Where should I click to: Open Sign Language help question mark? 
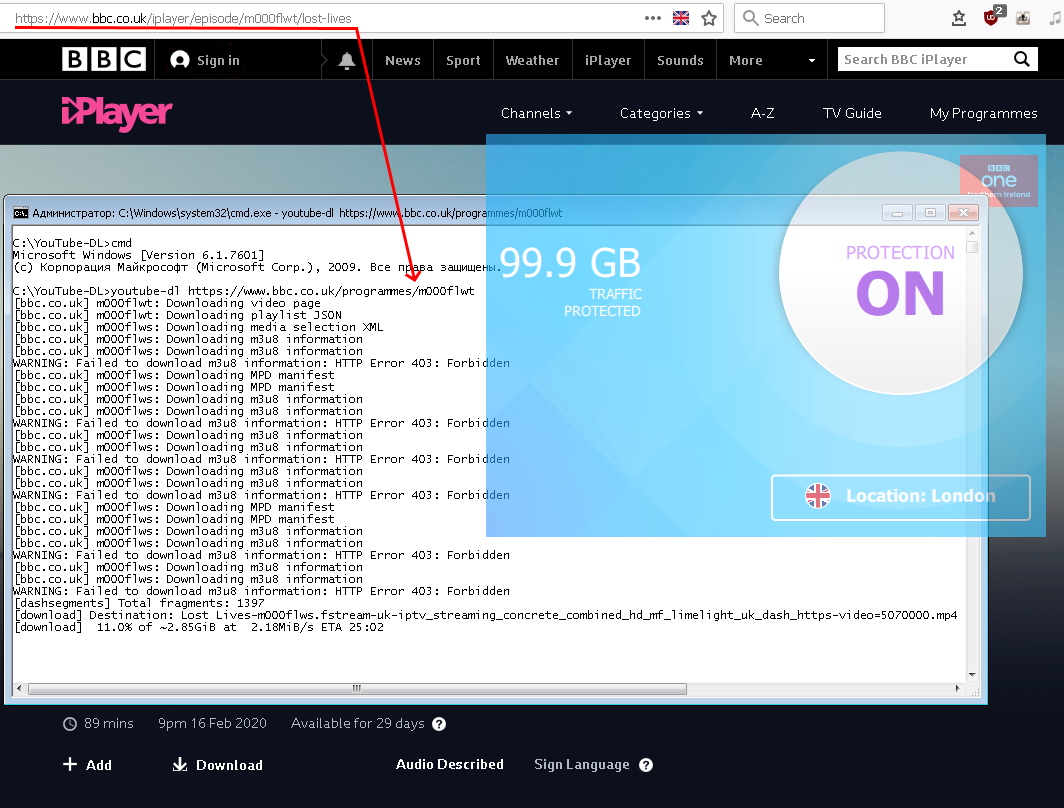646,765
